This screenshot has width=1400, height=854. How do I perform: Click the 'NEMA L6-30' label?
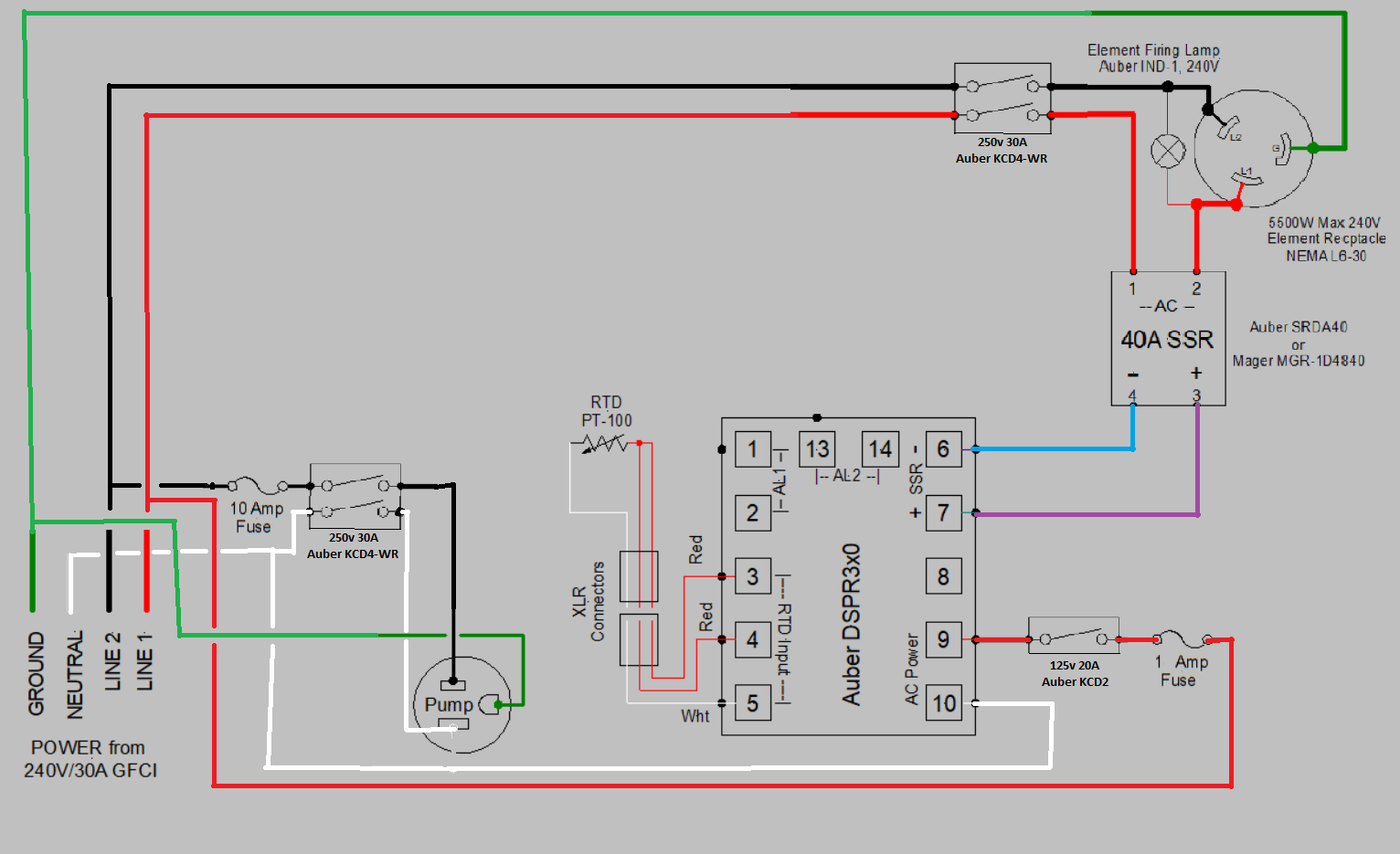click(x=1326, y=257)
